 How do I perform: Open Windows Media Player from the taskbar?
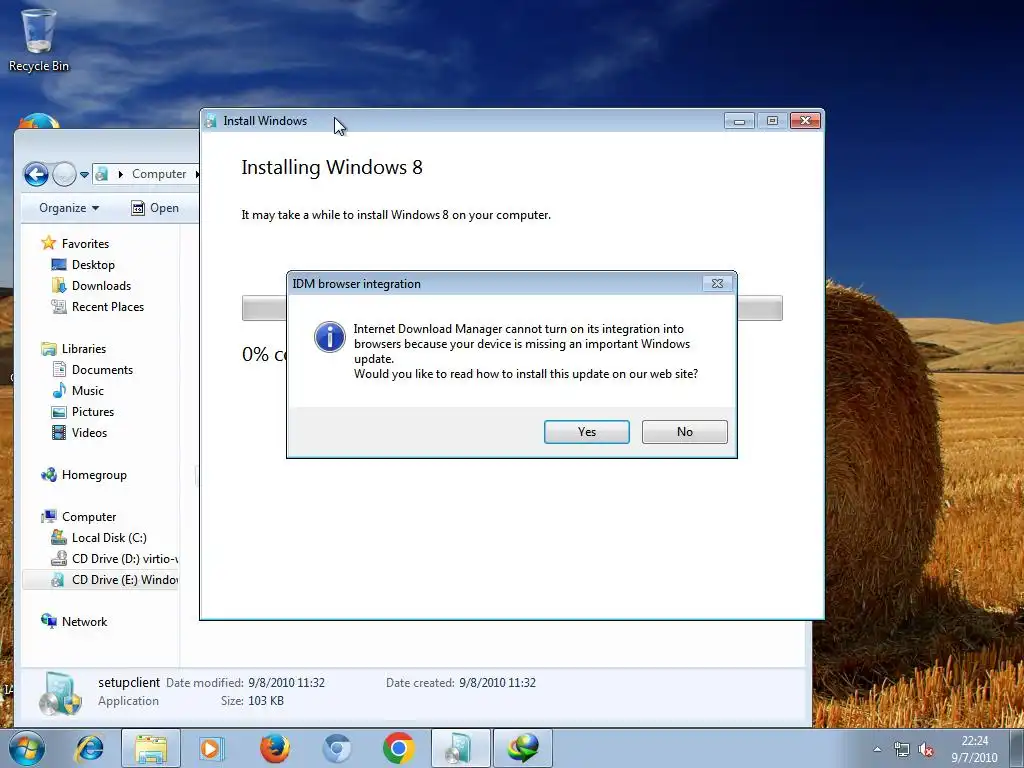click(x=212, y=748)
